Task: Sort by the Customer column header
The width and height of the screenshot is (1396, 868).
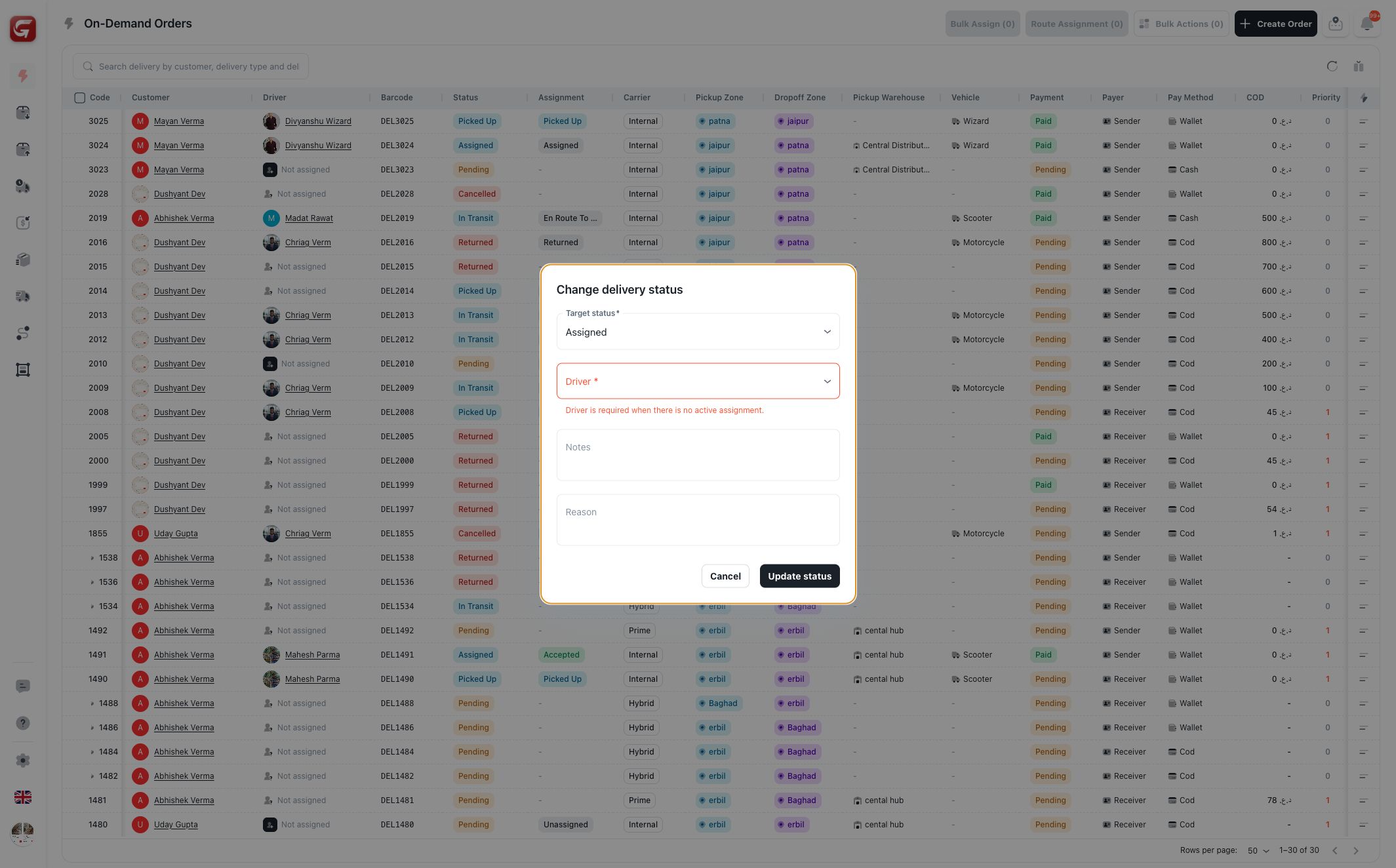Action: click(x=150, y=98)
